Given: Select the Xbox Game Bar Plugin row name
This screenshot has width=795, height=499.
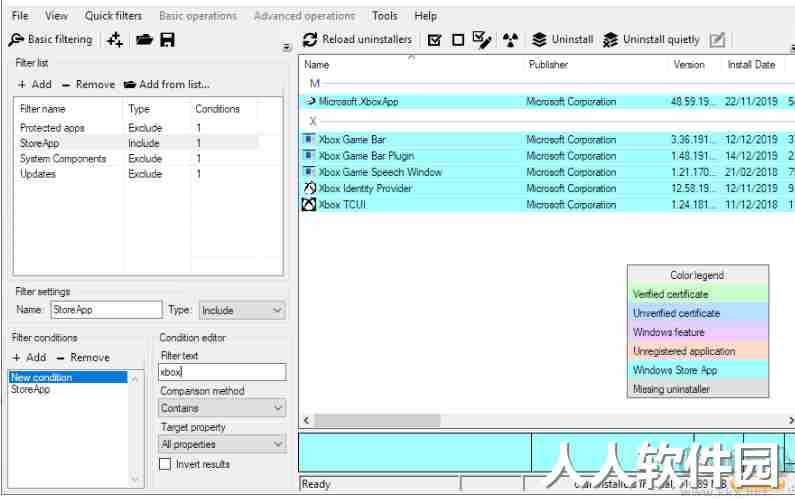Looking at the screenshot, I should pos(367,156).
